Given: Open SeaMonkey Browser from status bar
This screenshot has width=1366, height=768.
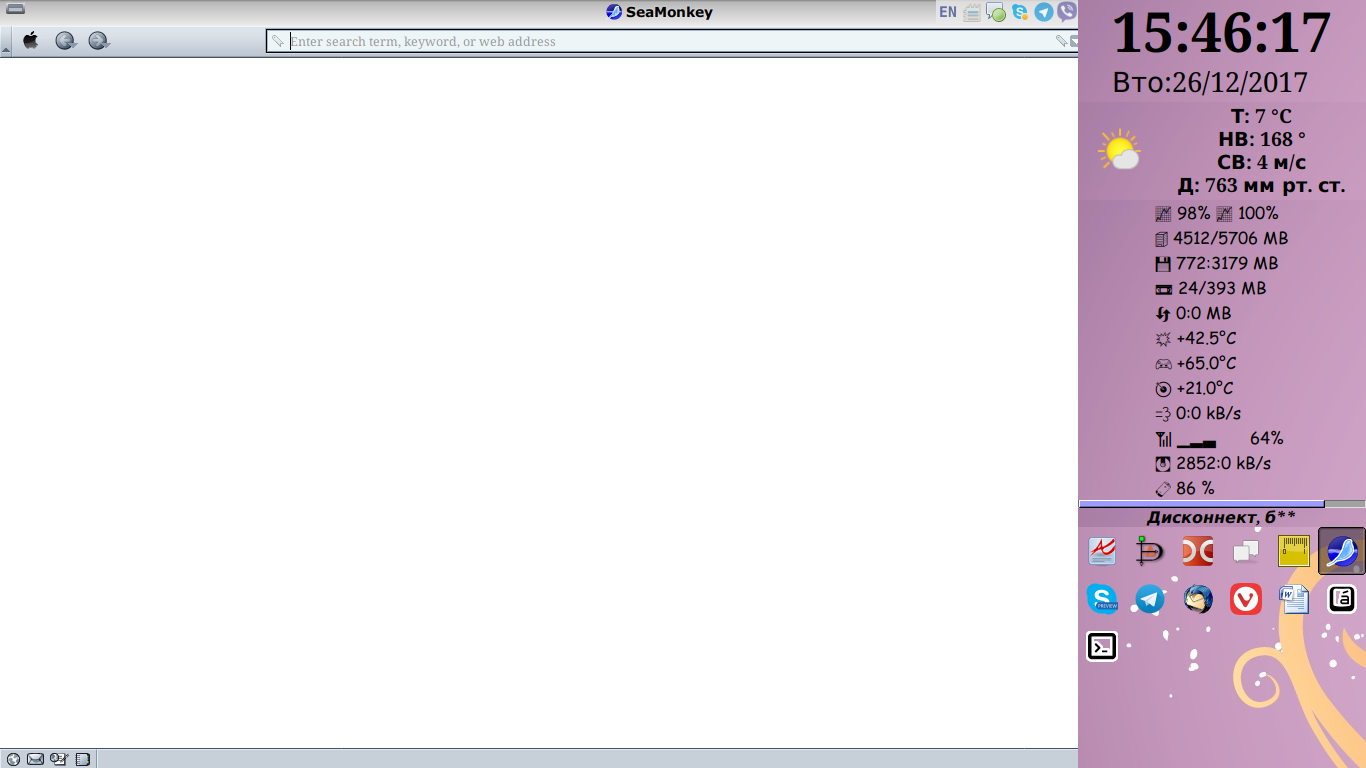Looking at the screenshot, I should (13, 759).
